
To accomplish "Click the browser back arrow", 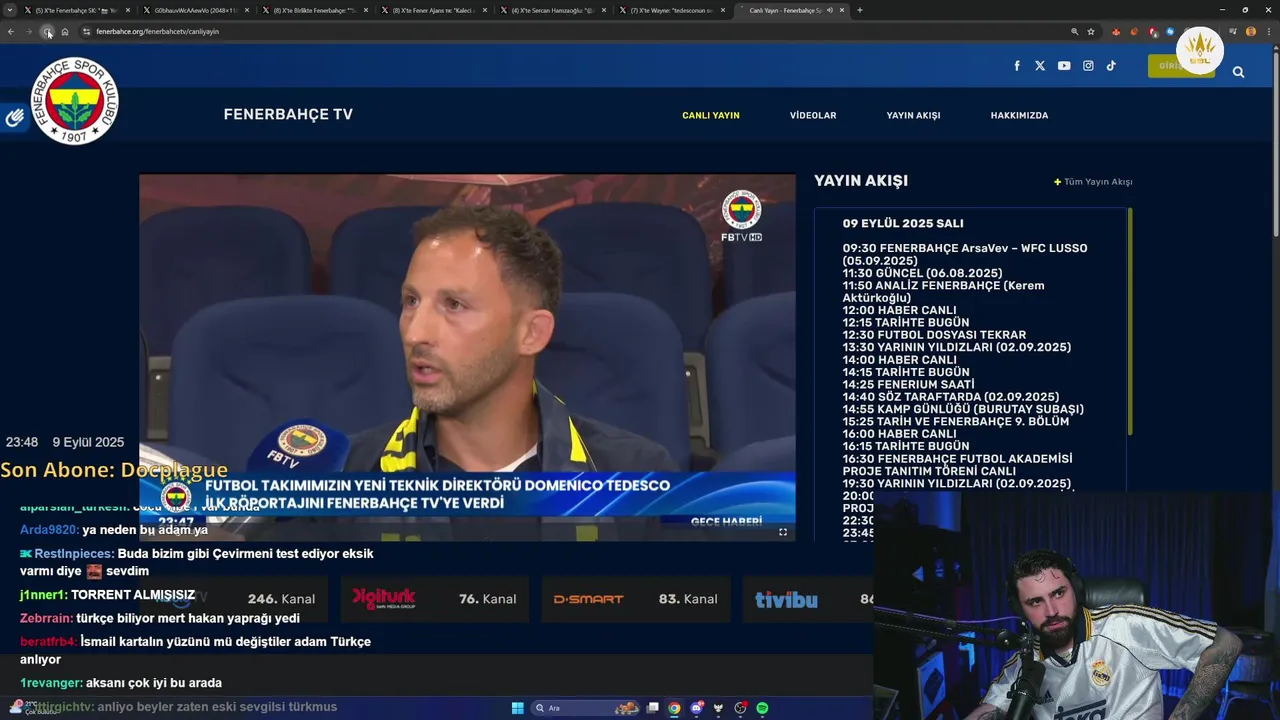I will coord(11,31).
